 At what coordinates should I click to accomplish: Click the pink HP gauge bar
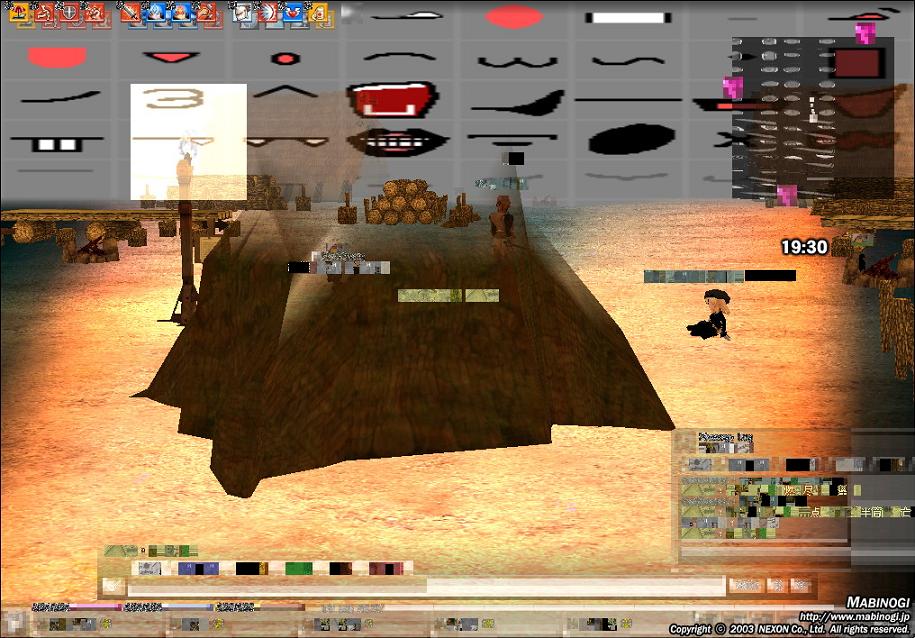click(77, 607)
